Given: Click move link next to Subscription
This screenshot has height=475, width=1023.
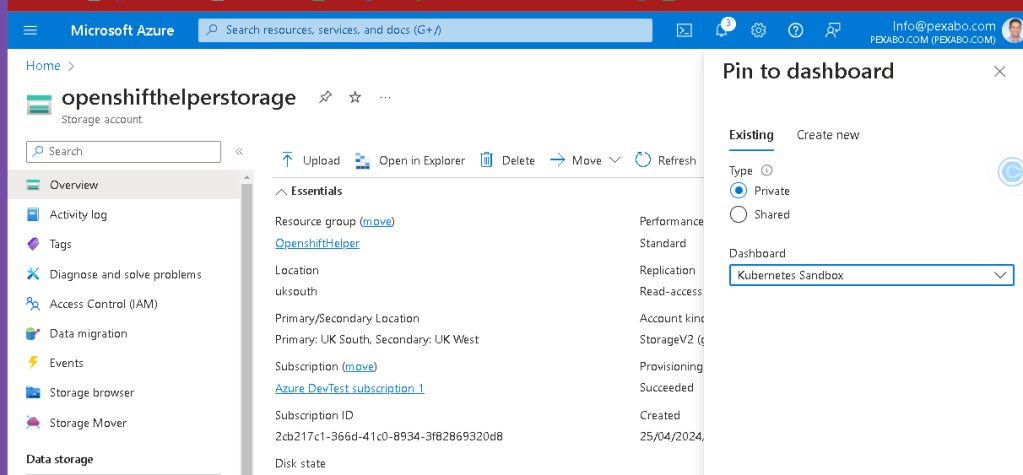Looking at the screenshot, I should click(x=359, y=366).
